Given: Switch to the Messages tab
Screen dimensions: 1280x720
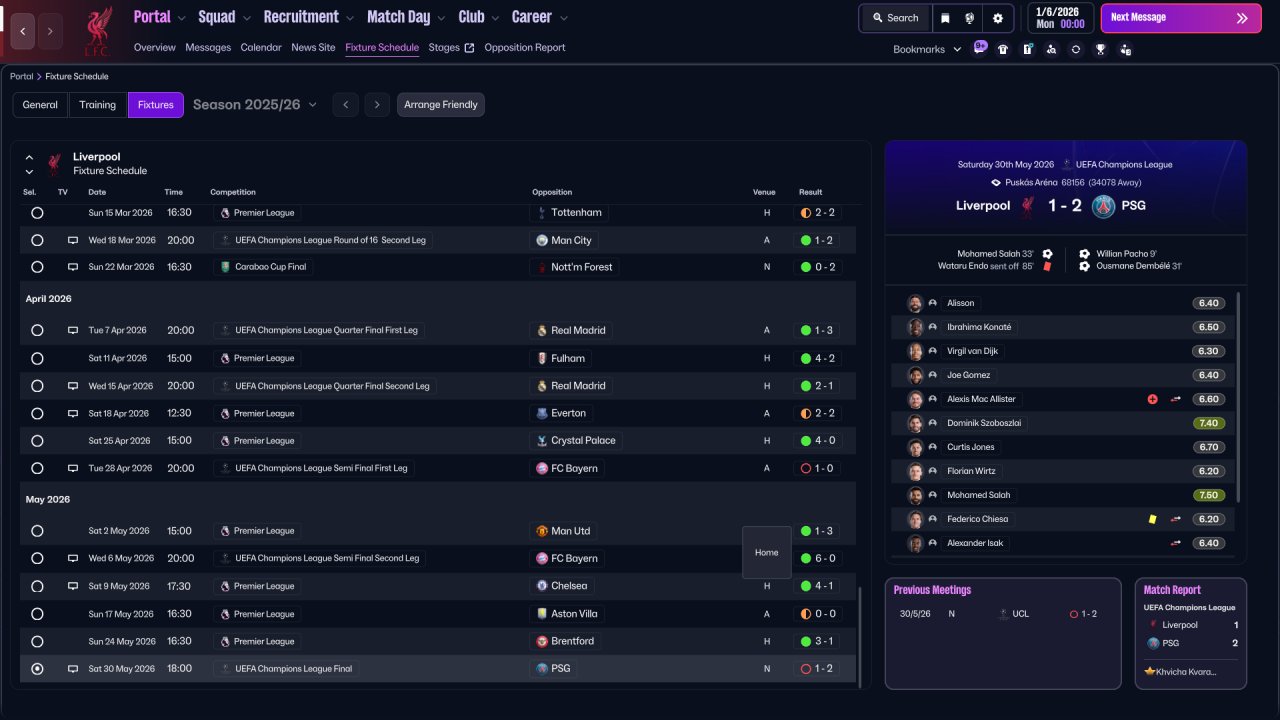Looking at the screenshot, I should 208,48.
